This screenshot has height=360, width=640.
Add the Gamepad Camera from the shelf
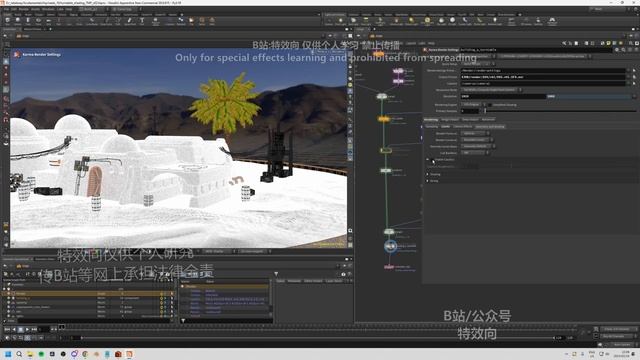click(552, 21)
